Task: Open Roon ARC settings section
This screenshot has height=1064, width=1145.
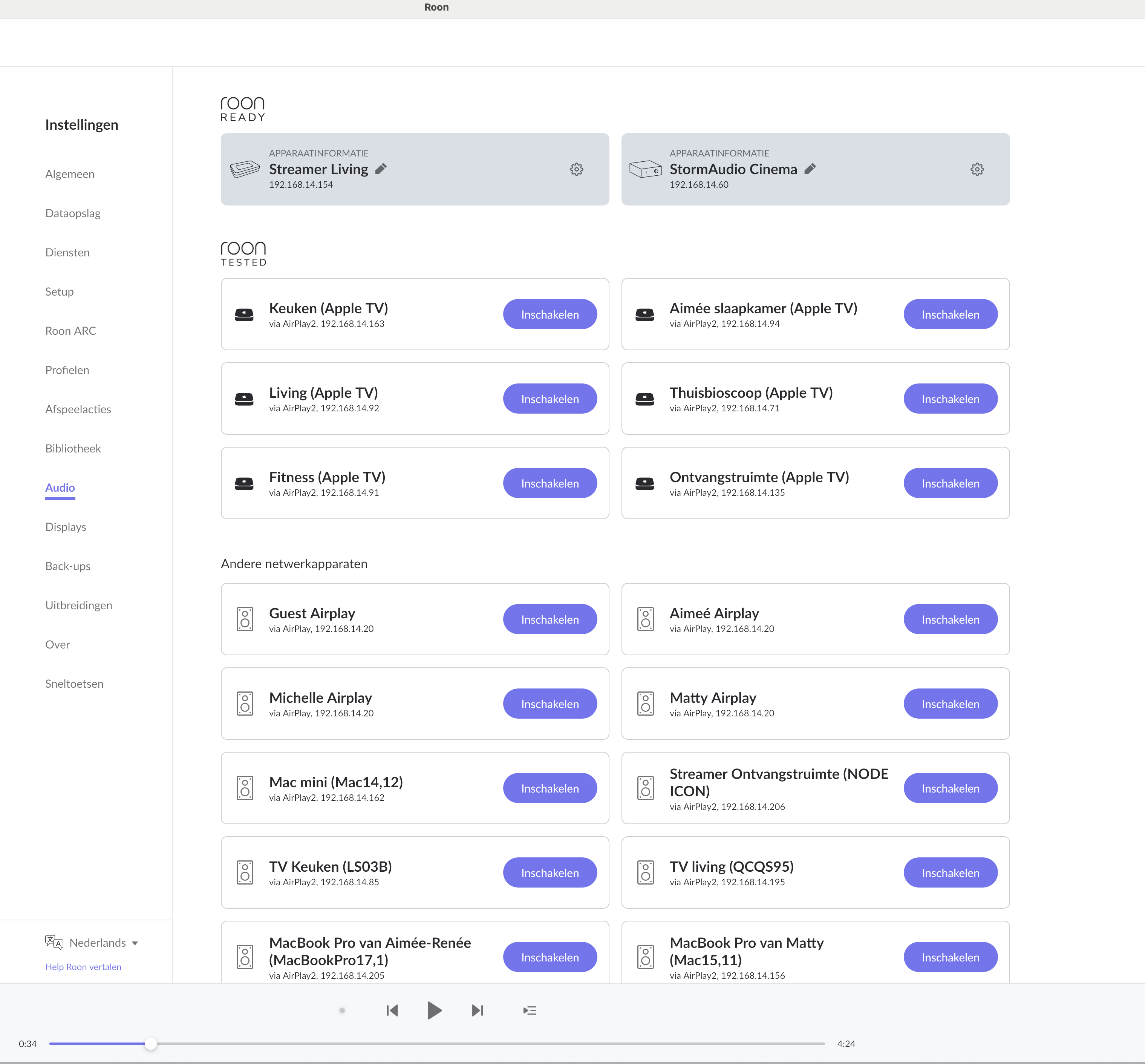Action: [70, 331]
